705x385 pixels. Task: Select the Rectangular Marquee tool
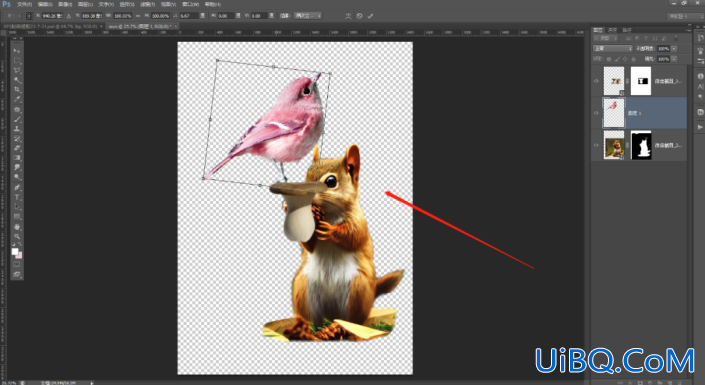click(17, 60)
